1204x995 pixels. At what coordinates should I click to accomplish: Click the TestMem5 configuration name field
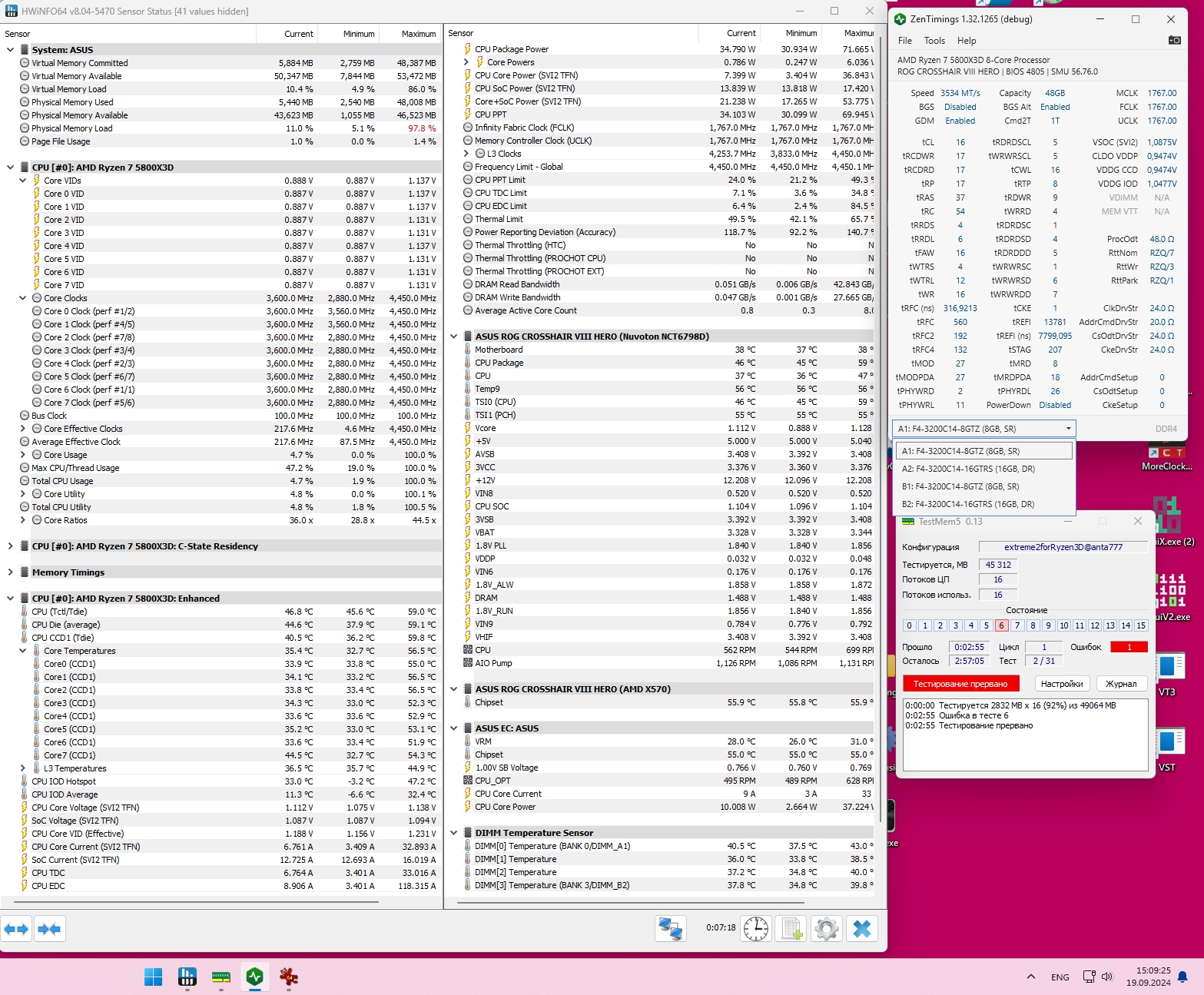pyautogui.click(x=1063, y=547)
